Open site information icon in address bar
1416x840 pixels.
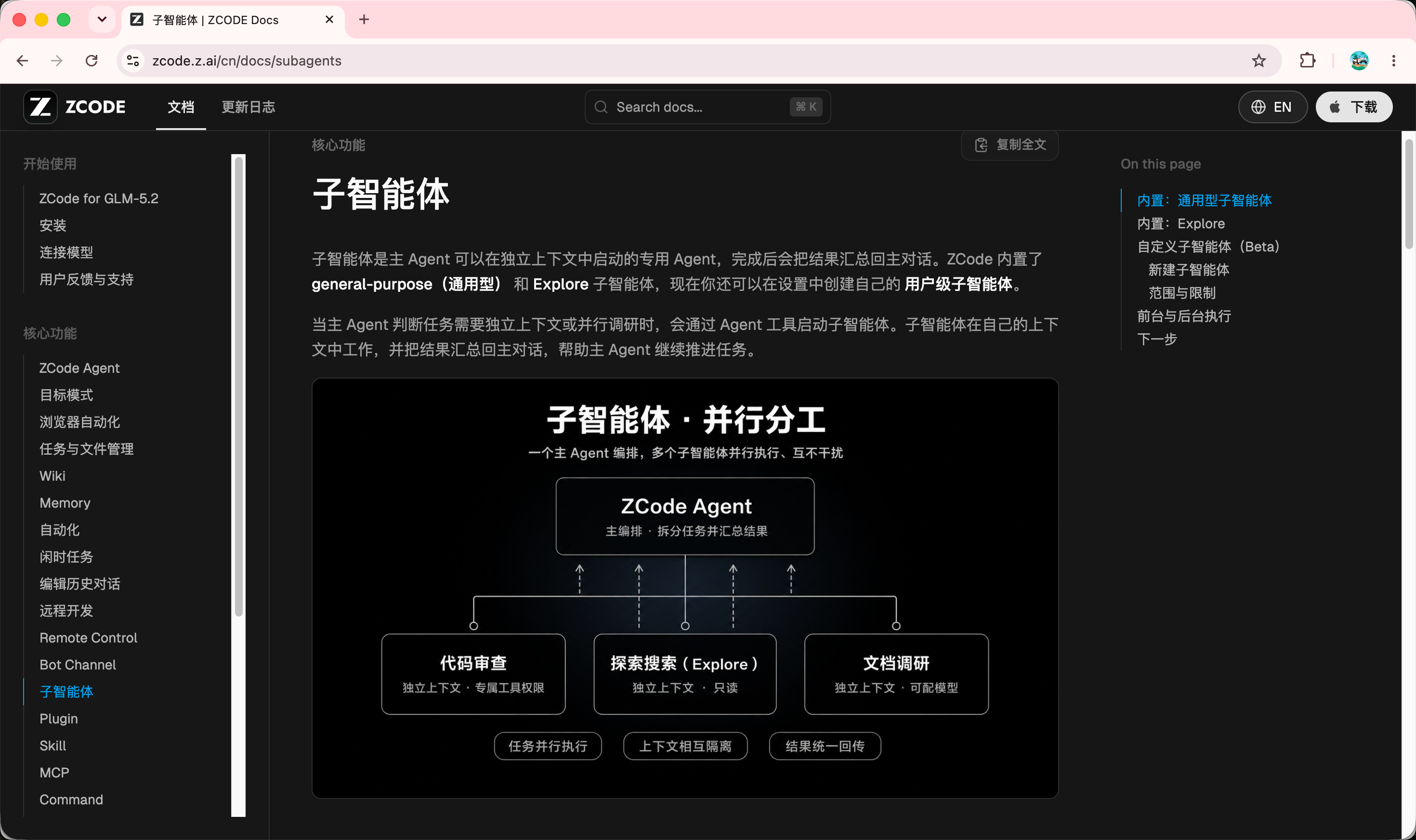click(x=133, y=61)
